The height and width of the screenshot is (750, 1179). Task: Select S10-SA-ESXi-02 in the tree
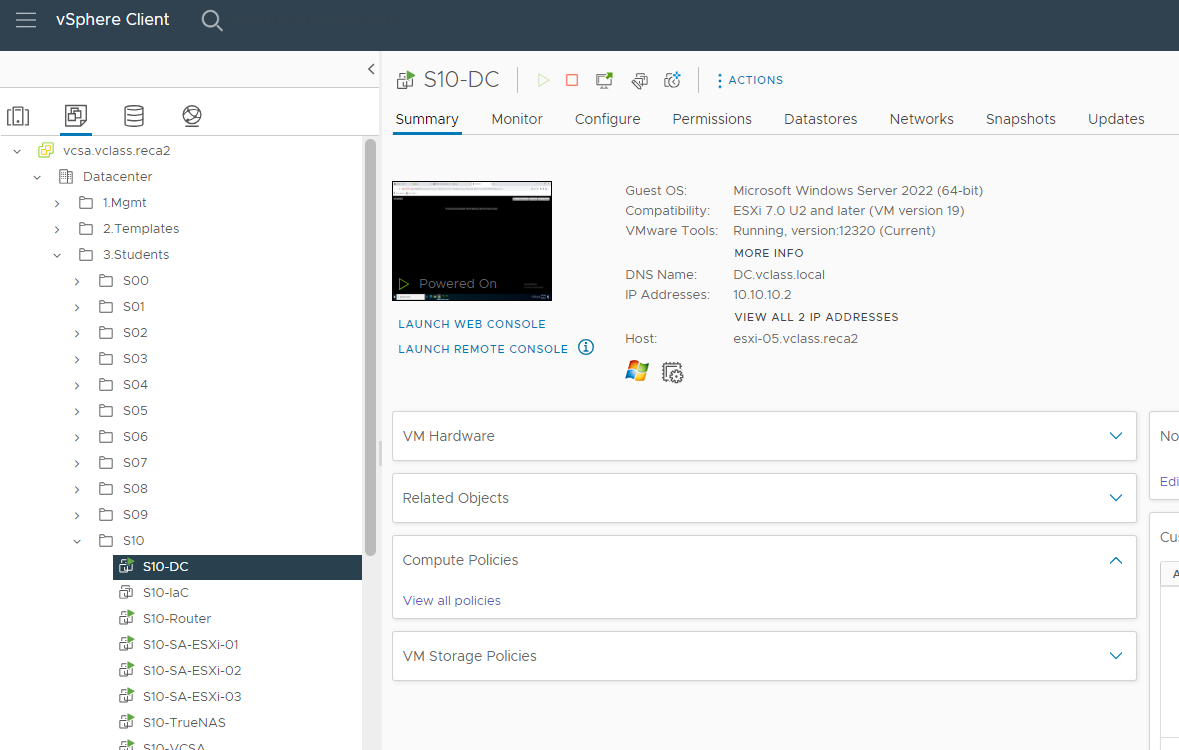click(192, 670)
